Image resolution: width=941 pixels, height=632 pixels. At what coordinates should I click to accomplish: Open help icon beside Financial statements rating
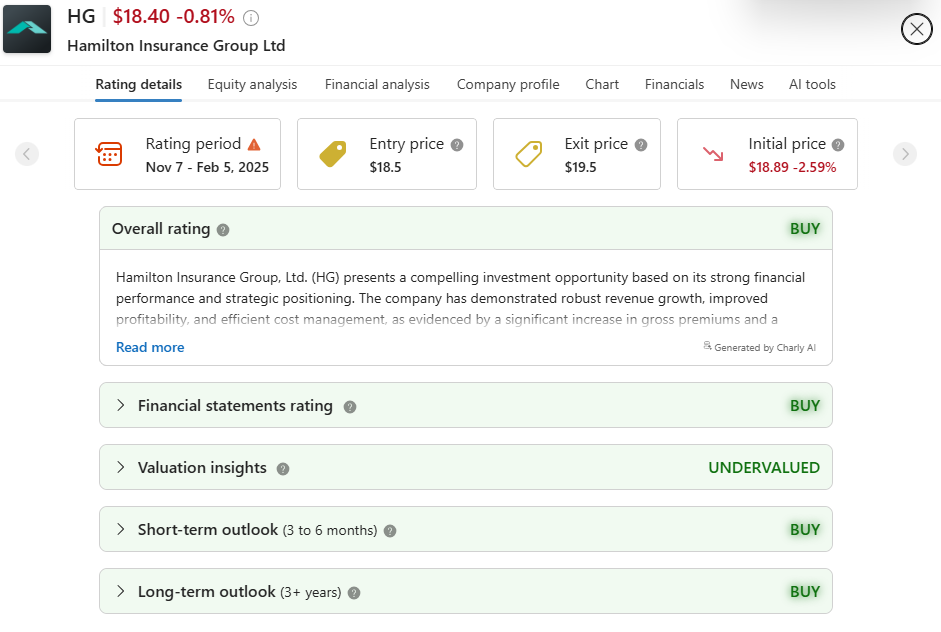coord(350,407)
